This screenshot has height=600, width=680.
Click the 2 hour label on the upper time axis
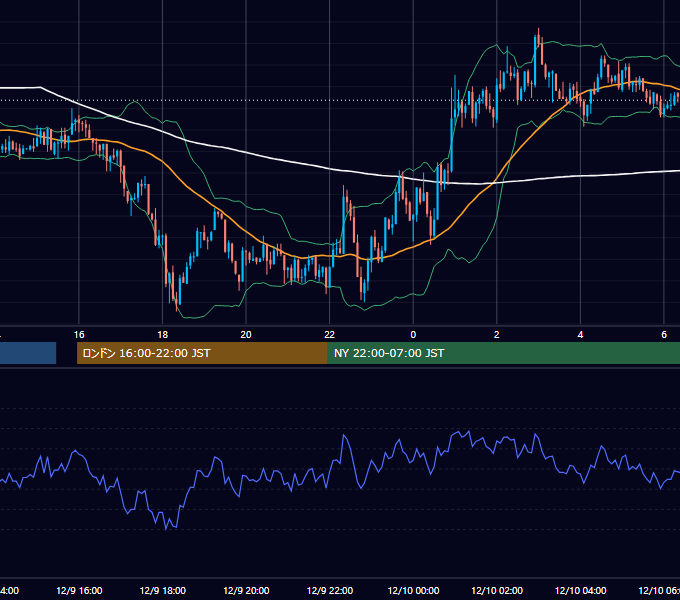coord(497,335)
